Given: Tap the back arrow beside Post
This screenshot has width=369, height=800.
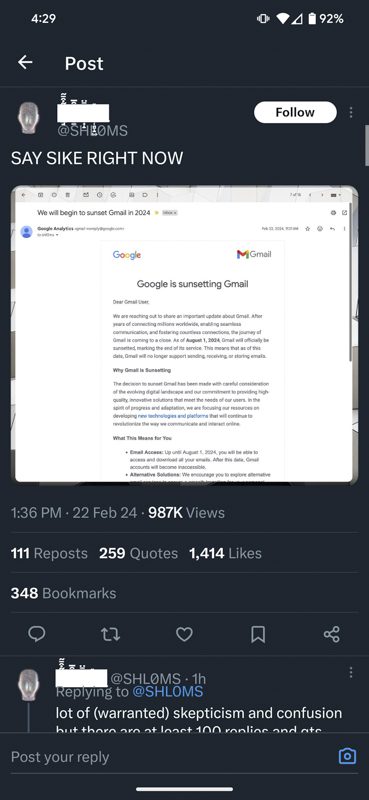Looking at the screenshot, I should [25, 63].
